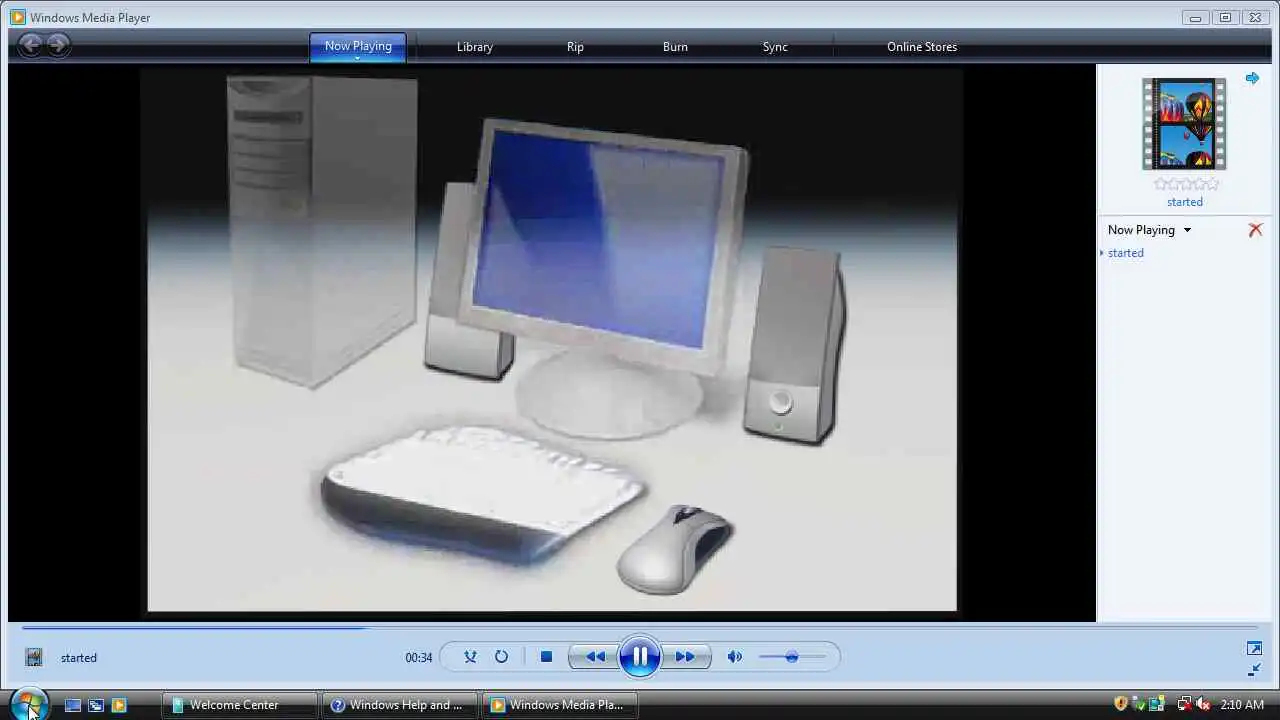Mute the player sound
The height and width of the screenshot is (720, 1280).
[735, 657]
